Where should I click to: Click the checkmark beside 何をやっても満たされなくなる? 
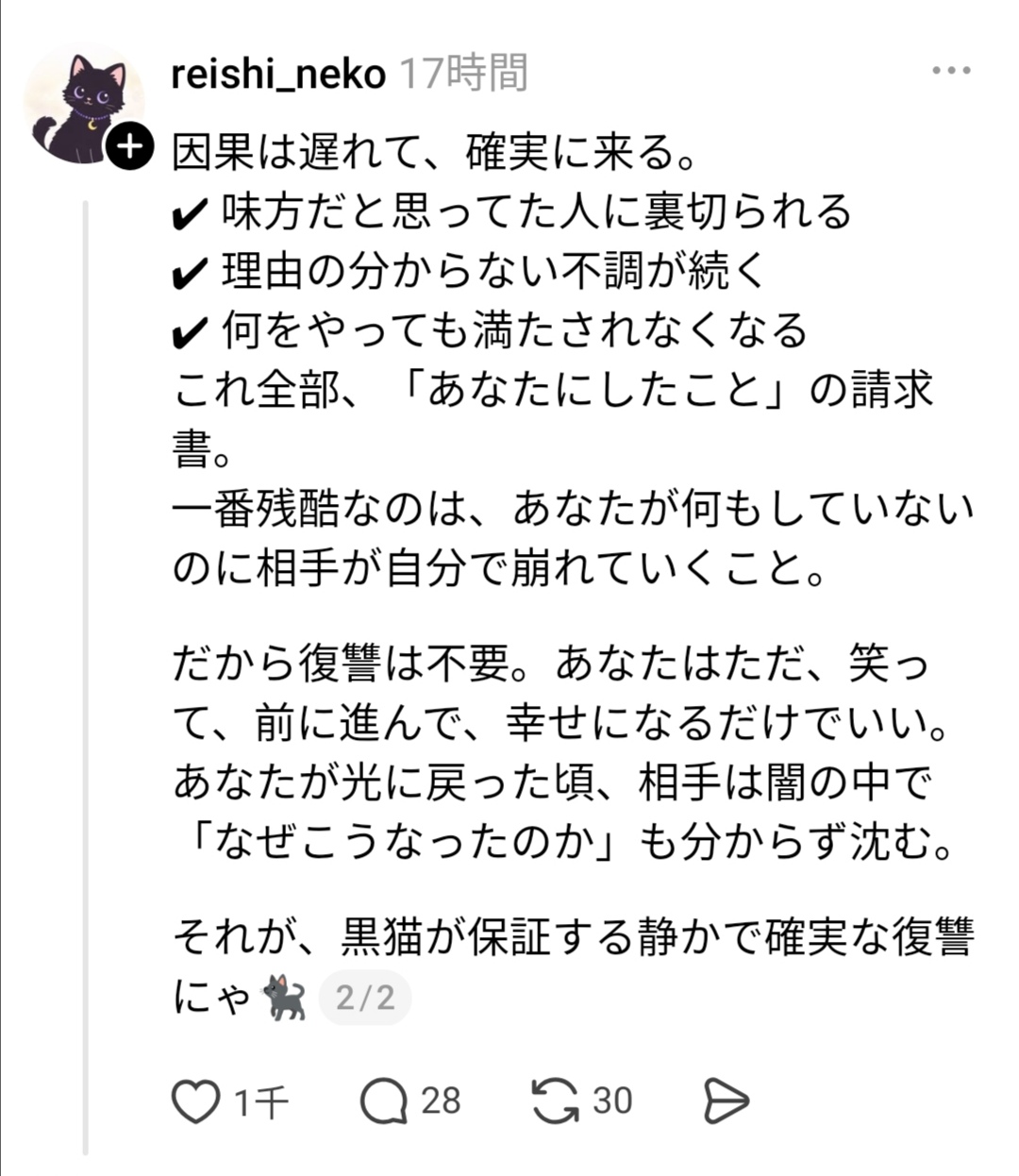tap(192, 332)
